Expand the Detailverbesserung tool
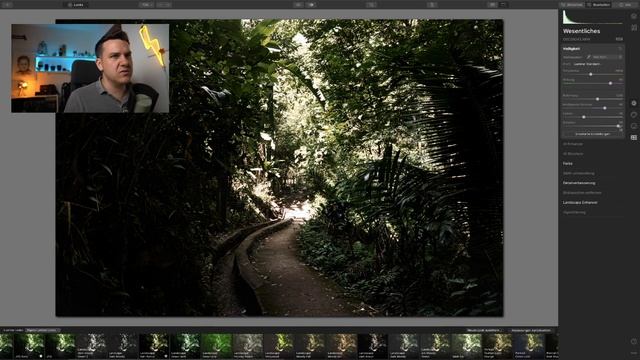640x360 pixels. [x=579, y=183]
